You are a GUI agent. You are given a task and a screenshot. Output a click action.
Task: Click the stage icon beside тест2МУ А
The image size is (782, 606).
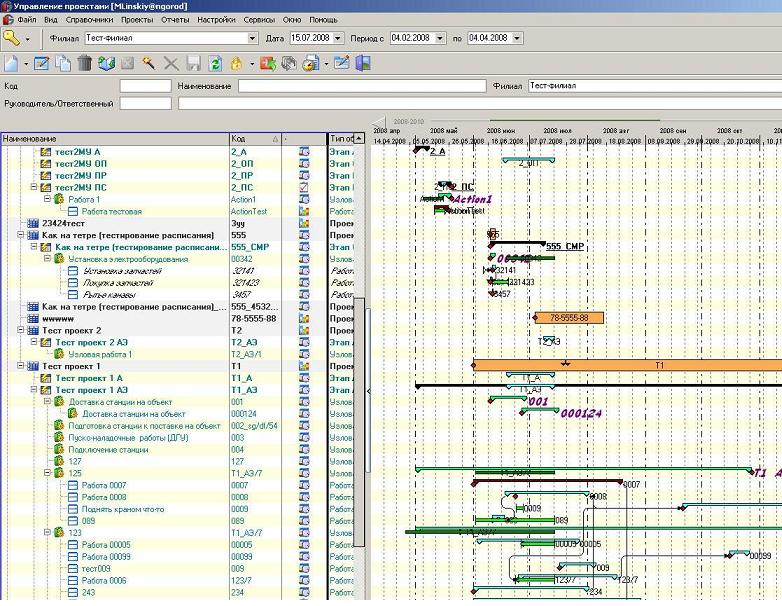pyautogui.click(x=45, y=152)
